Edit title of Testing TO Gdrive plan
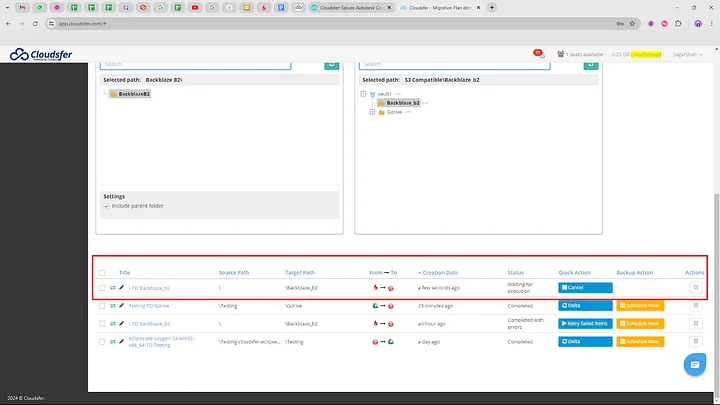The image size is (720, 405). point(121,305)
